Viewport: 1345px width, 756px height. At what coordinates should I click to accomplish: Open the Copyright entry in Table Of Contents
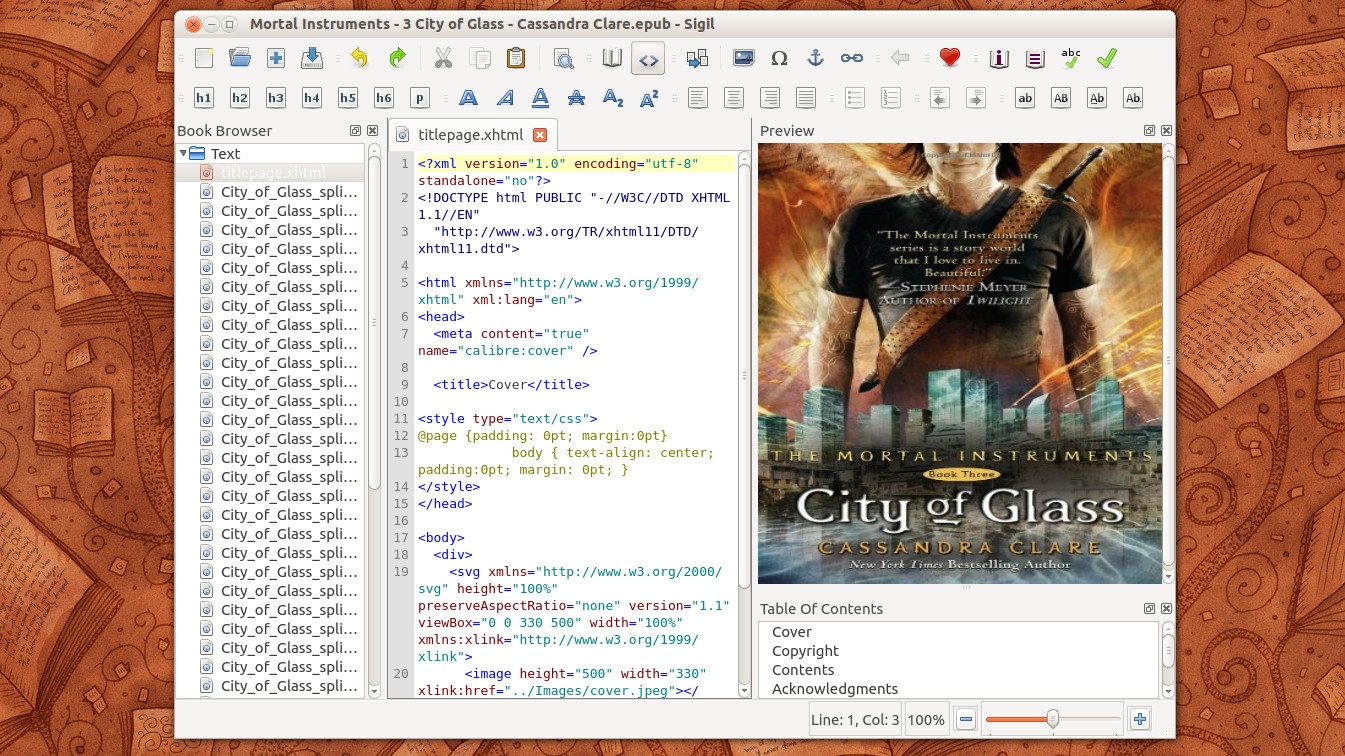click(x=805, y=651)
